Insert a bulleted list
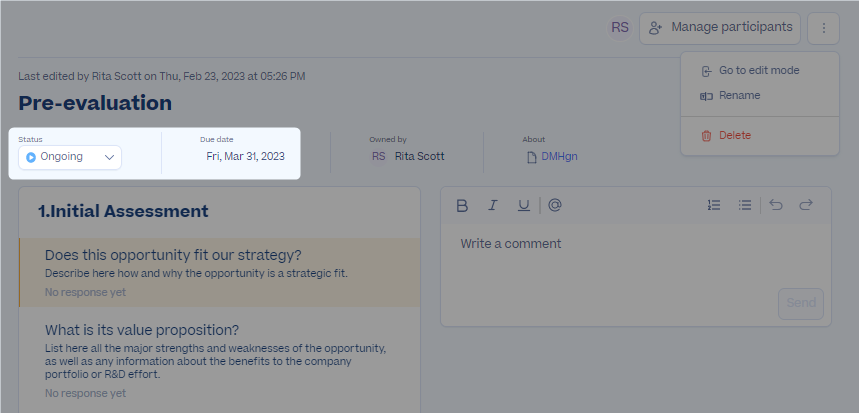Viewport: 859px width, 413px height. [745, 205]
